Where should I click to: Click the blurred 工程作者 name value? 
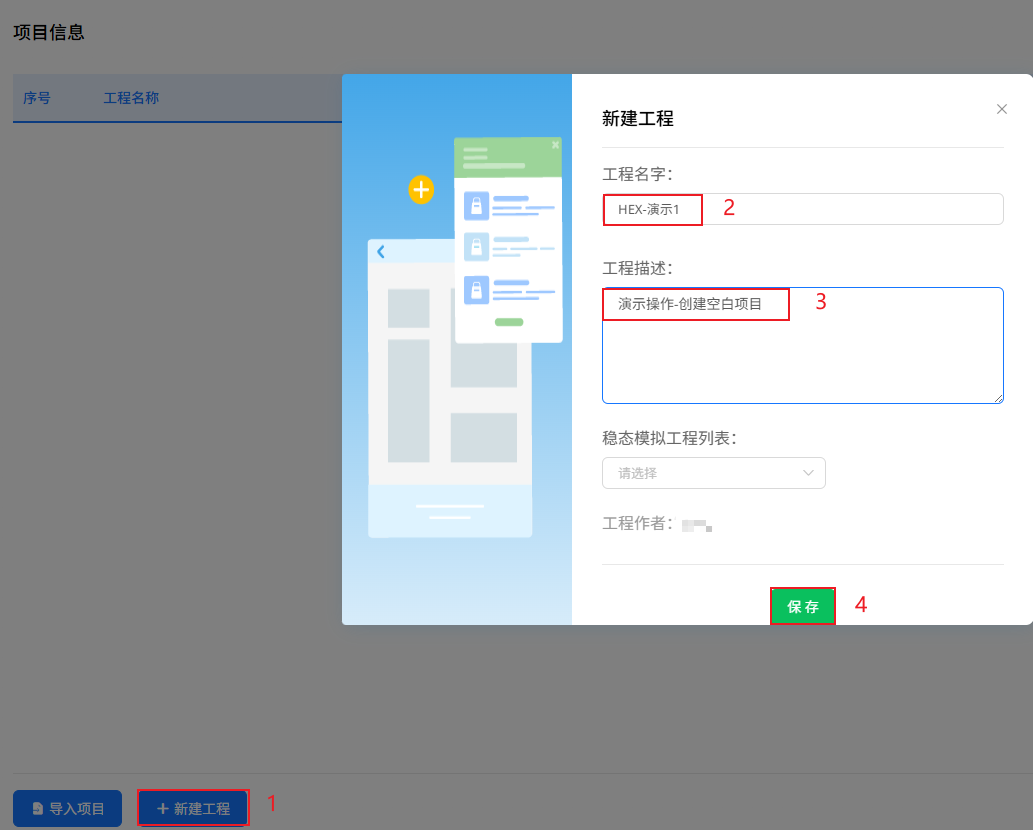(x=696, y=525)
